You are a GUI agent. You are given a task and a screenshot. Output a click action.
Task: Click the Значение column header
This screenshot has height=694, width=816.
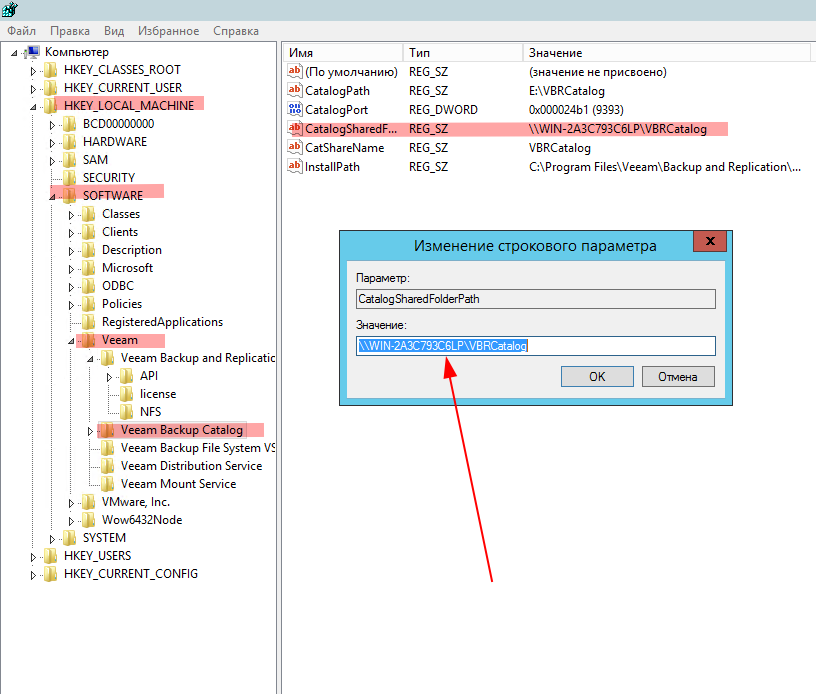[667, 53]
